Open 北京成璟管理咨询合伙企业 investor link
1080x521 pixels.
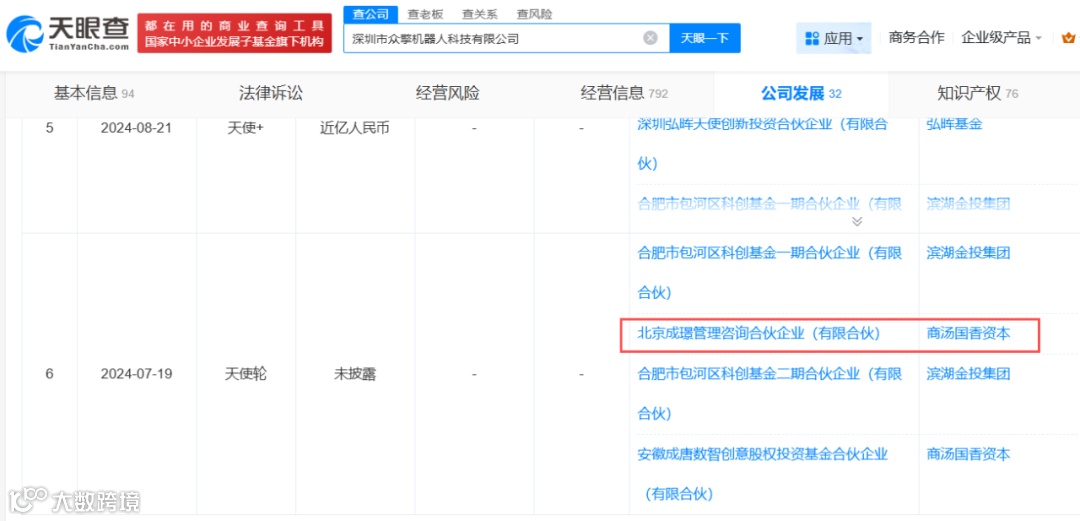(x=758, y=334)
